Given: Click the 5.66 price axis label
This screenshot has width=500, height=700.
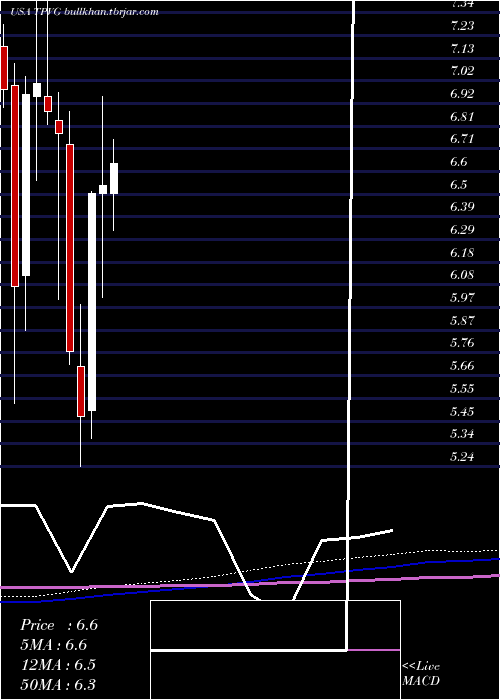Looking at the screenshot, I should tap(462, 367).
